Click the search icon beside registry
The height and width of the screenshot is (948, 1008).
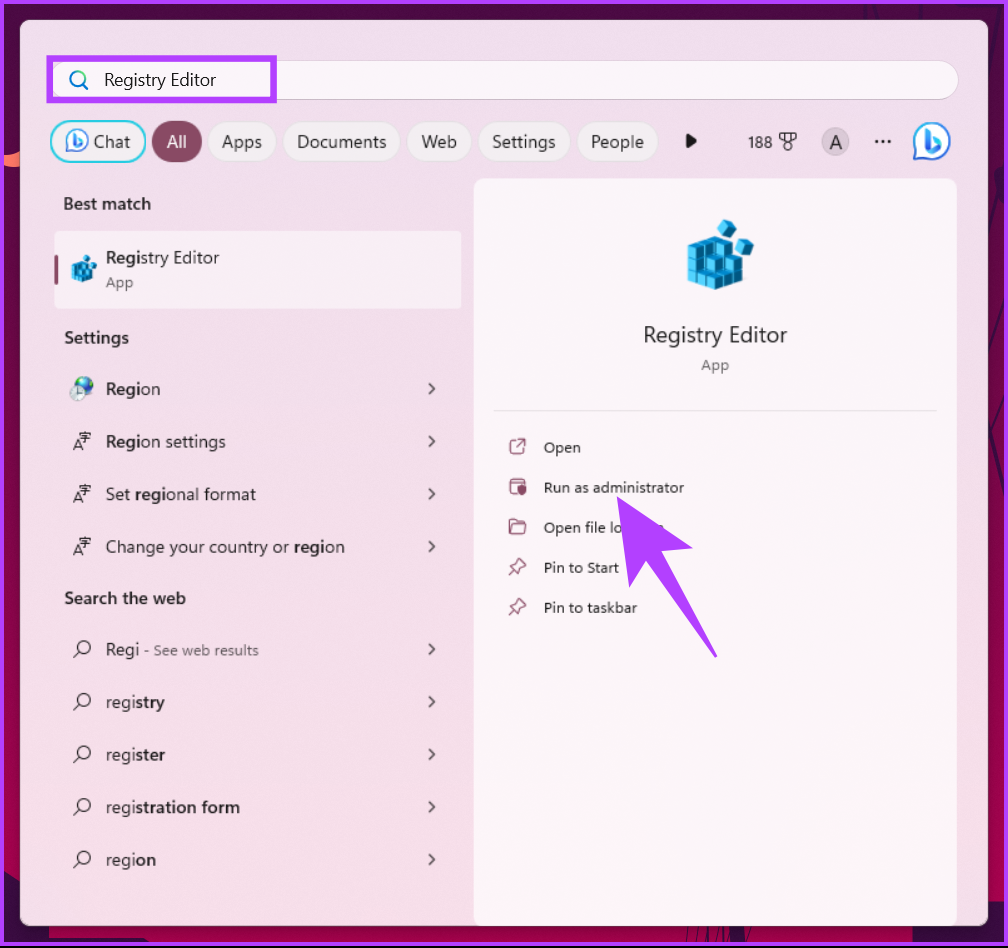pyautogui.click(x=82, y=701)
